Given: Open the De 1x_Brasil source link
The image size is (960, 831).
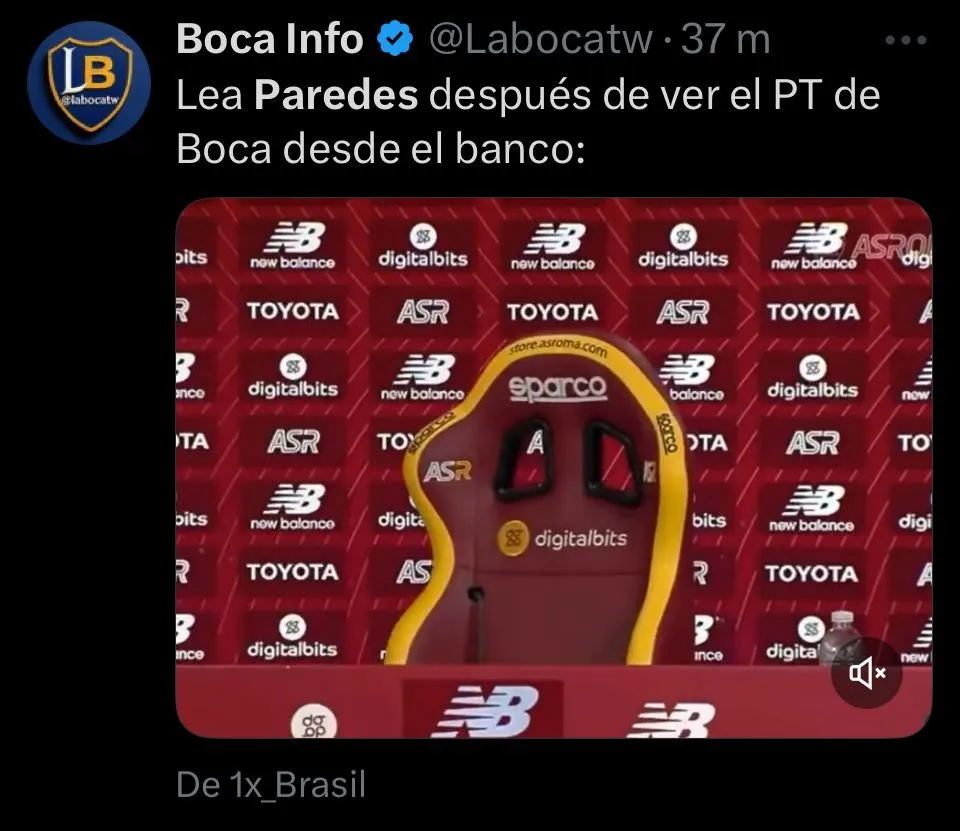Looking at the screenshot, I should coord(271,784).
